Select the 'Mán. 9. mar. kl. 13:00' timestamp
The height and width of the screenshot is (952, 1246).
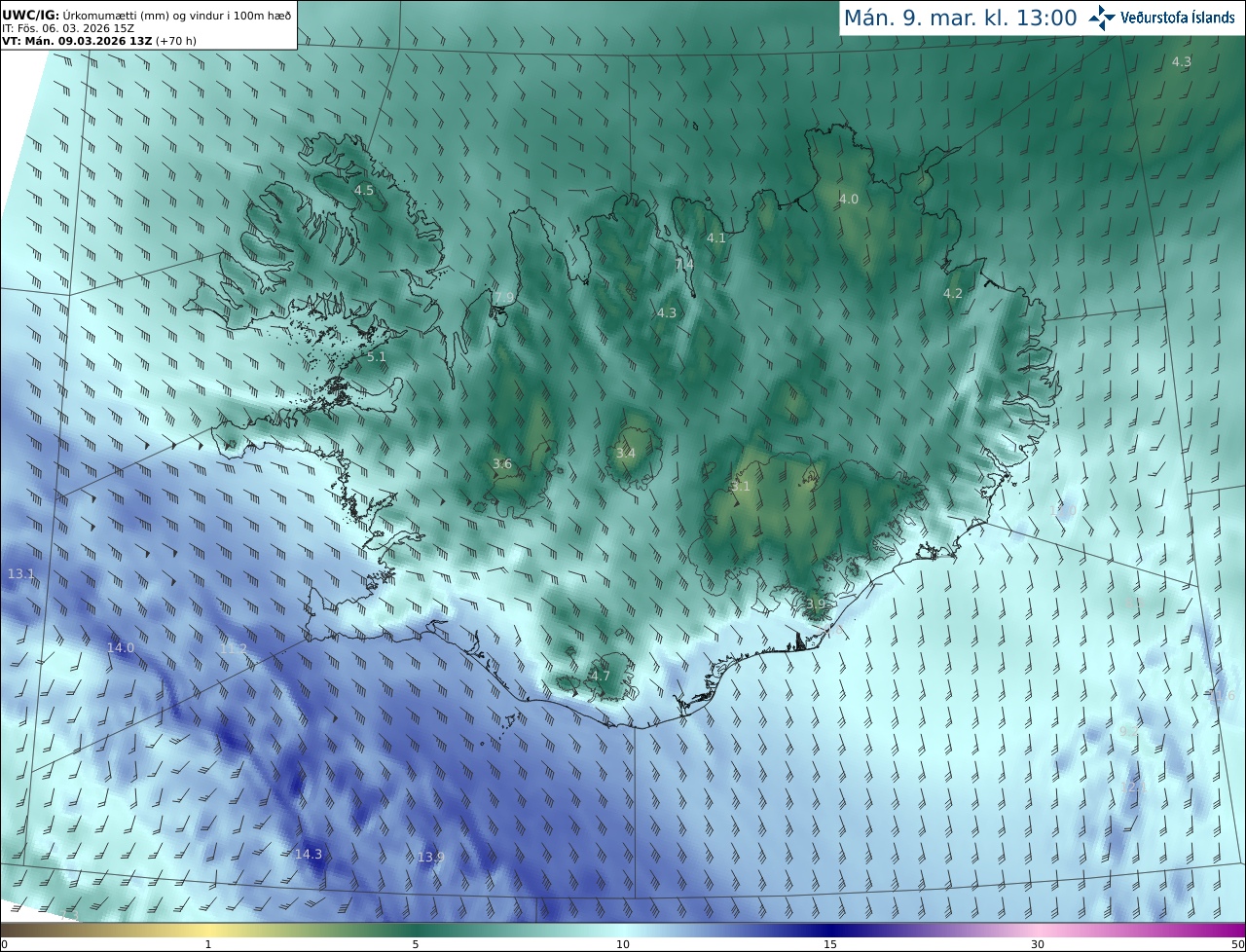coord(960,18)
